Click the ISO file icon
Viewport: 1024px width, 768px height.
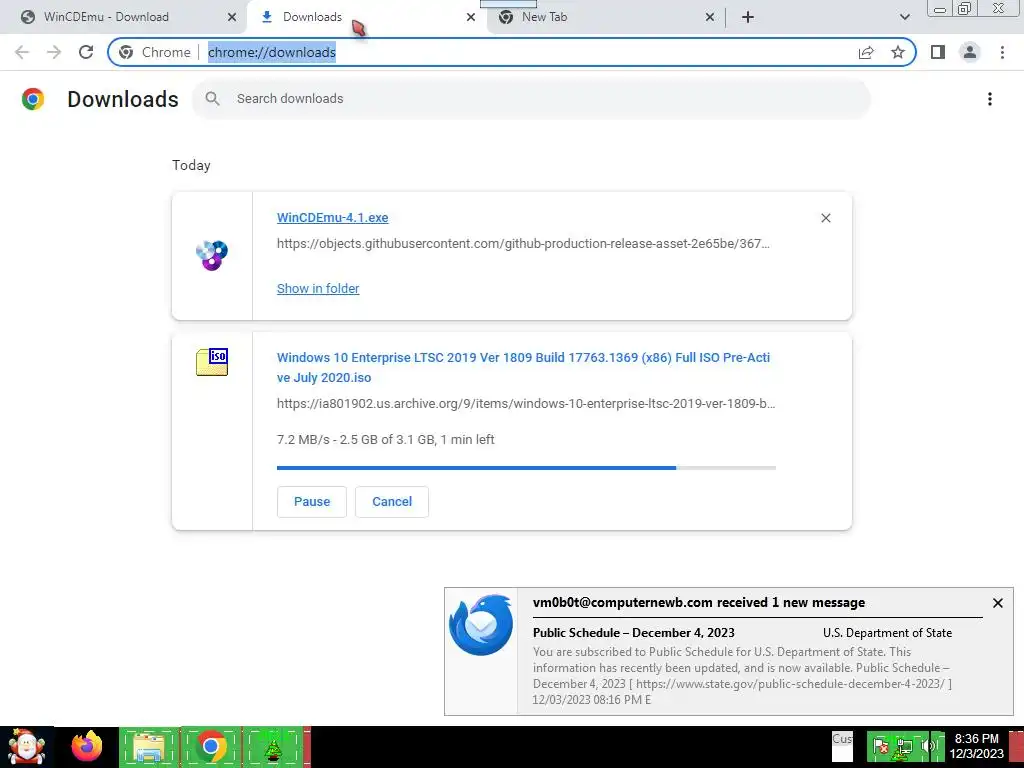point(212,362)
